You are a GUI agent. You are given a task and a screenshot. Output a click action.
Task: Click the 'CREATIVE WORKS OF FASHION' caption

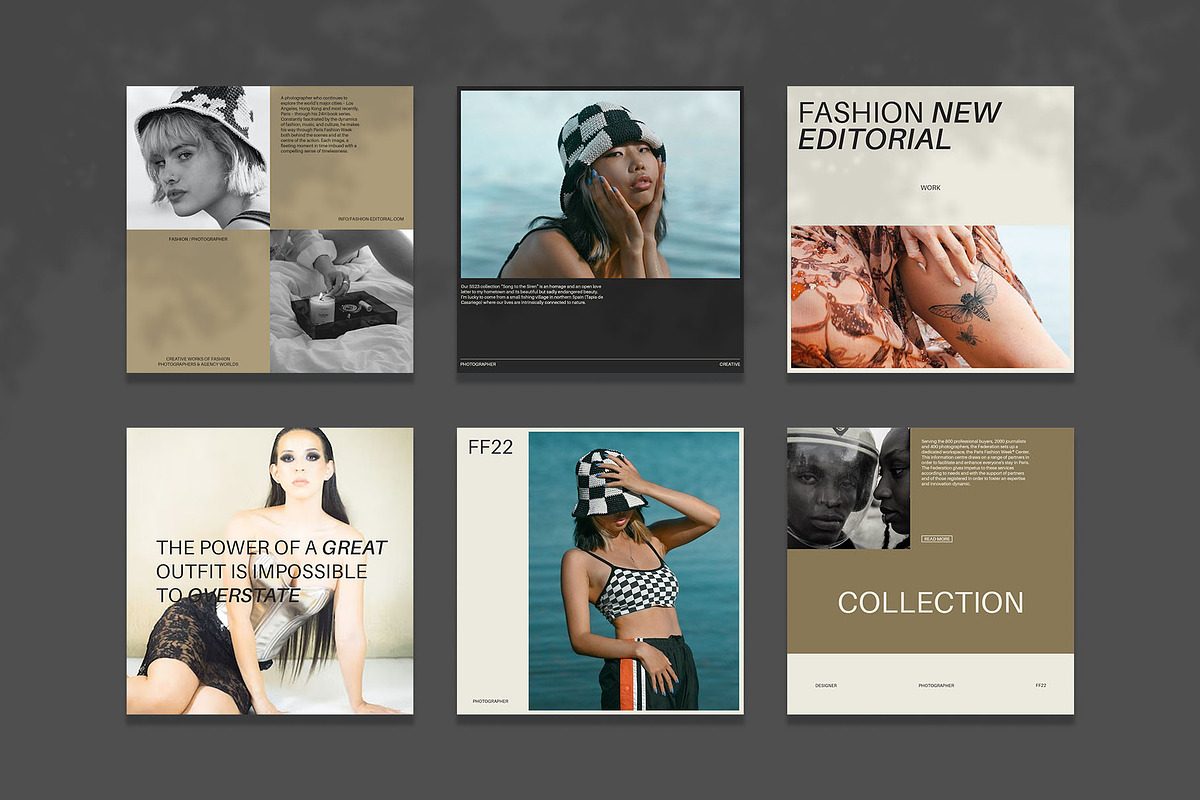198,361
